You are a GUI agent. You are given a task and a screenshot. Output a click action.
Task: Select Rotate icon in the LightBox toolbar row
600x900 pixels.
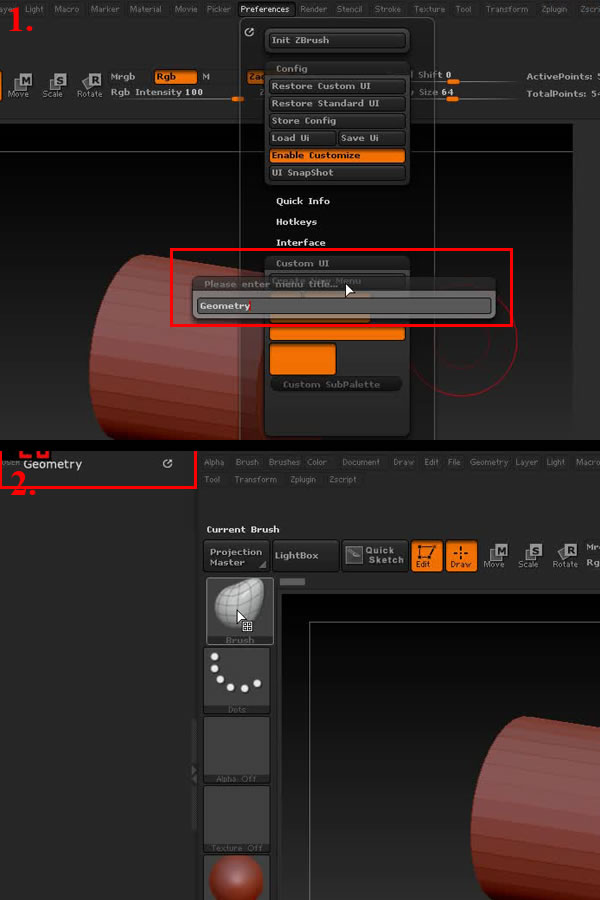[x=565, y=556]
